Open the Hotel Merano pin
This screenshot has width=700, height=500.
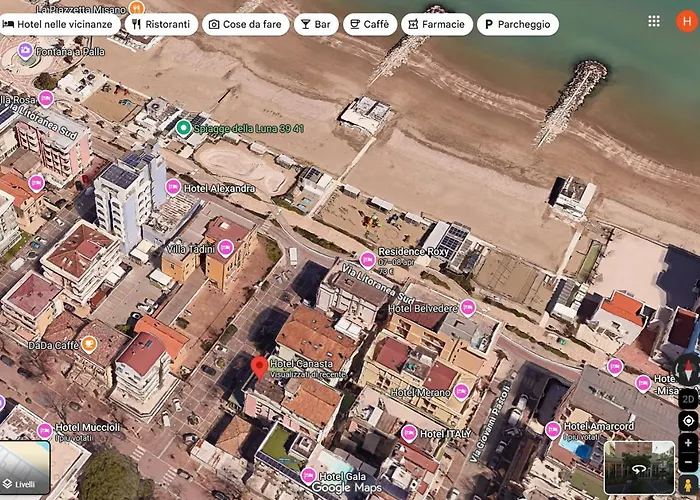[x=461, y=392]
